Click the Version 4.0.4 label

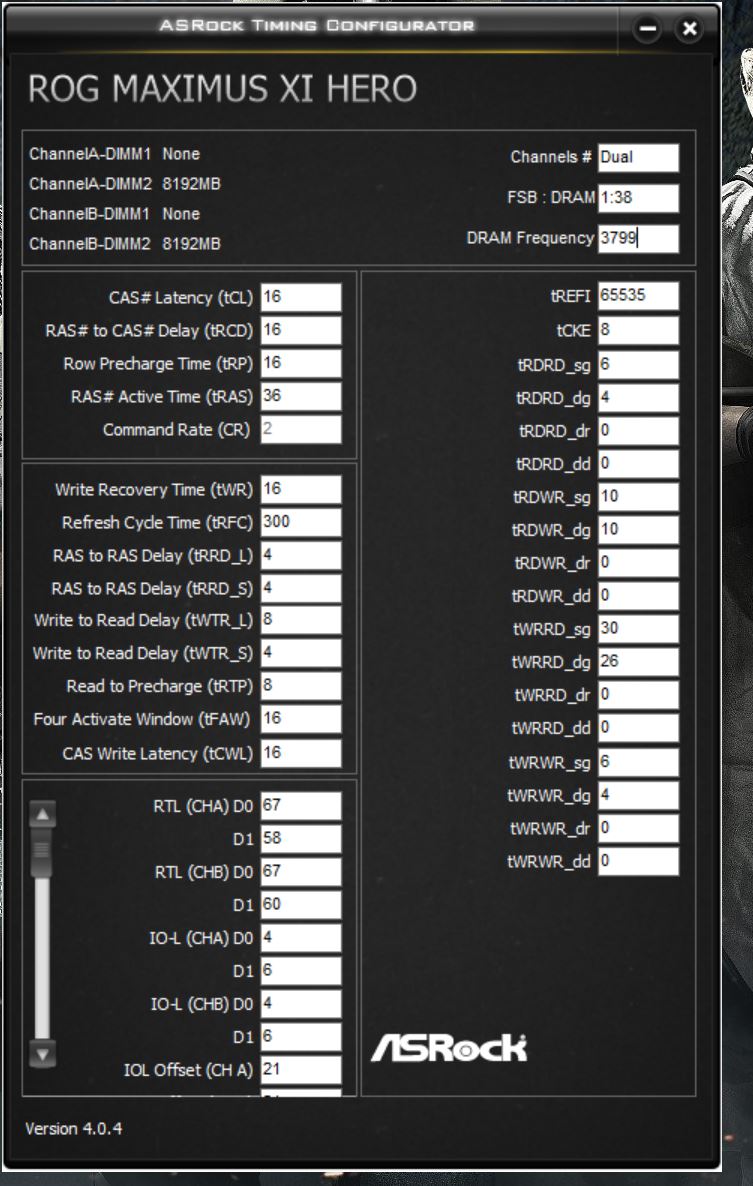[x=73, y=1129]
